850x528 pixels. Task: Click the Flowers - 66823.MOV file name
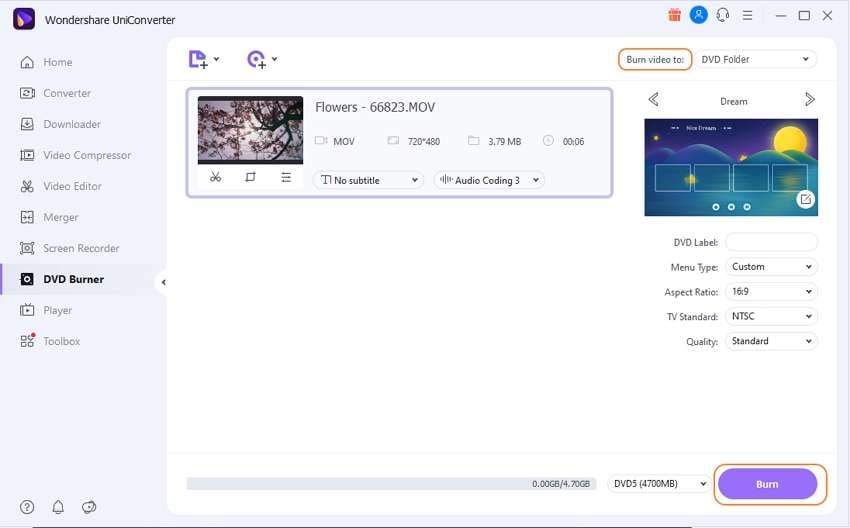click(x=375, y=107)
